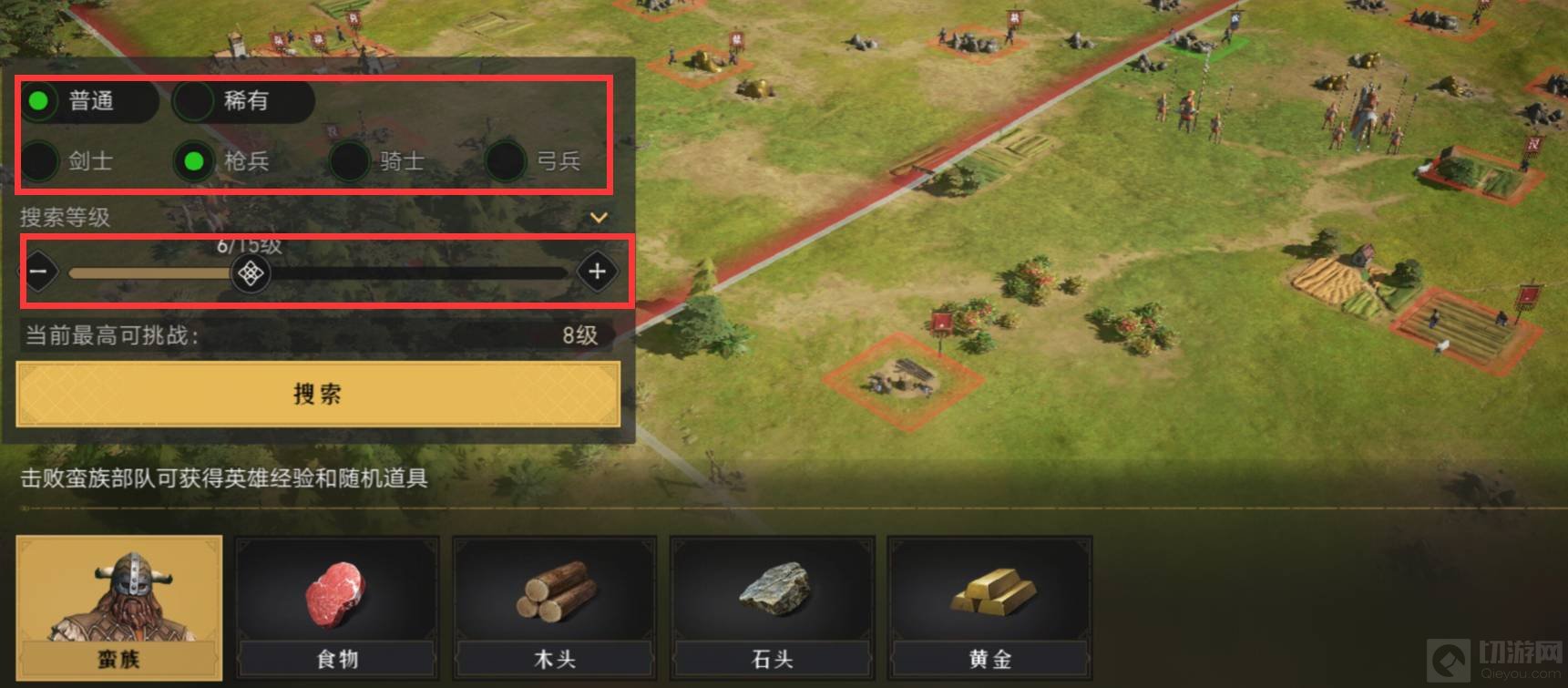Click the yellow 搜索 button
Screen dimensions: 1568x688
coord(318,394)
